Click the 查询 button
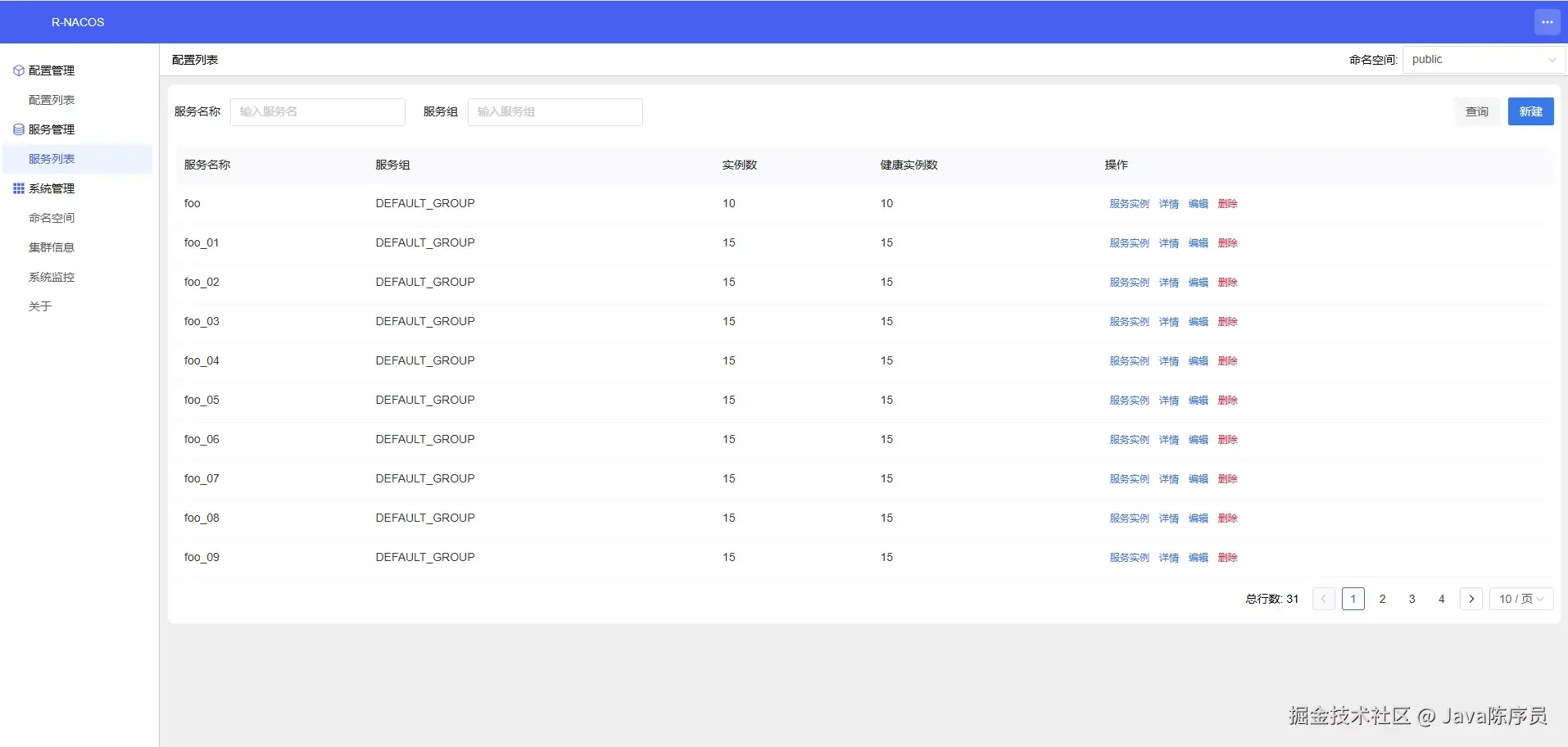Viewport: 1568px width, 747px height. pyautogui.click(x=1477, y=111)
